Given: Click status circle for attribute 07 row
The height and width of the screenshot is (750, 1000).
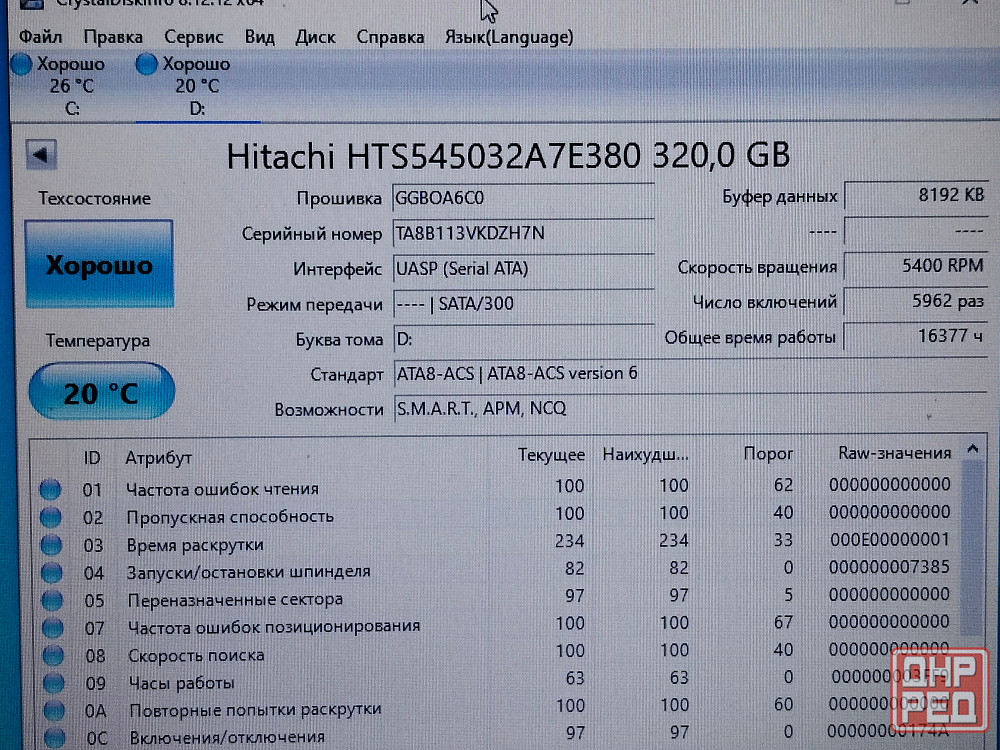Looking at the screenshot, I should click(50, 628).
